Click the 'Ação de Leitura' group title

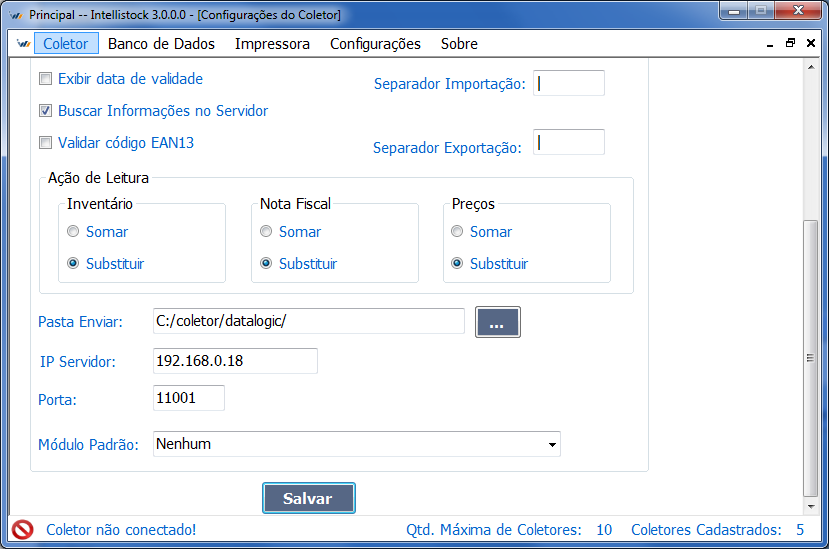98,178
